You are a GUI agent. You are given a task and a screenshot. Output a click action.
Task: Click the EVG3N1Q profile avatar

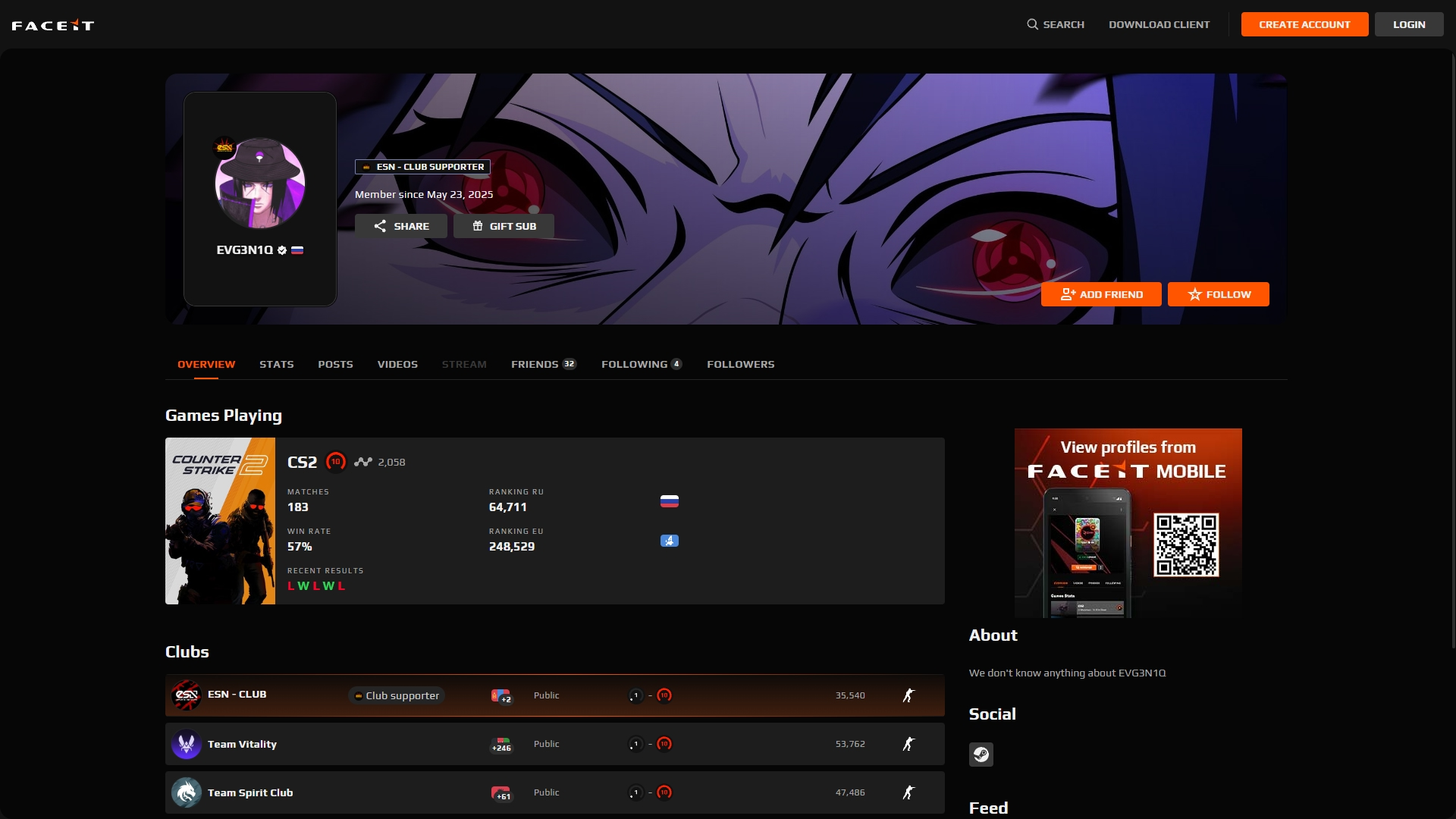(x=260, y=184)
